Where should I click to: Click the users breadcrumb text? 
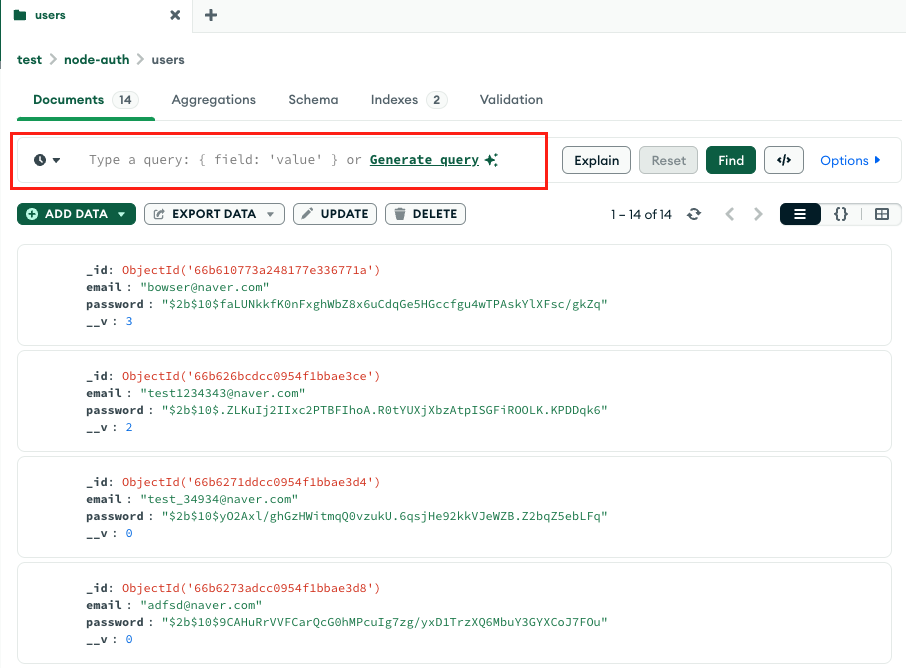click(168, 60)
